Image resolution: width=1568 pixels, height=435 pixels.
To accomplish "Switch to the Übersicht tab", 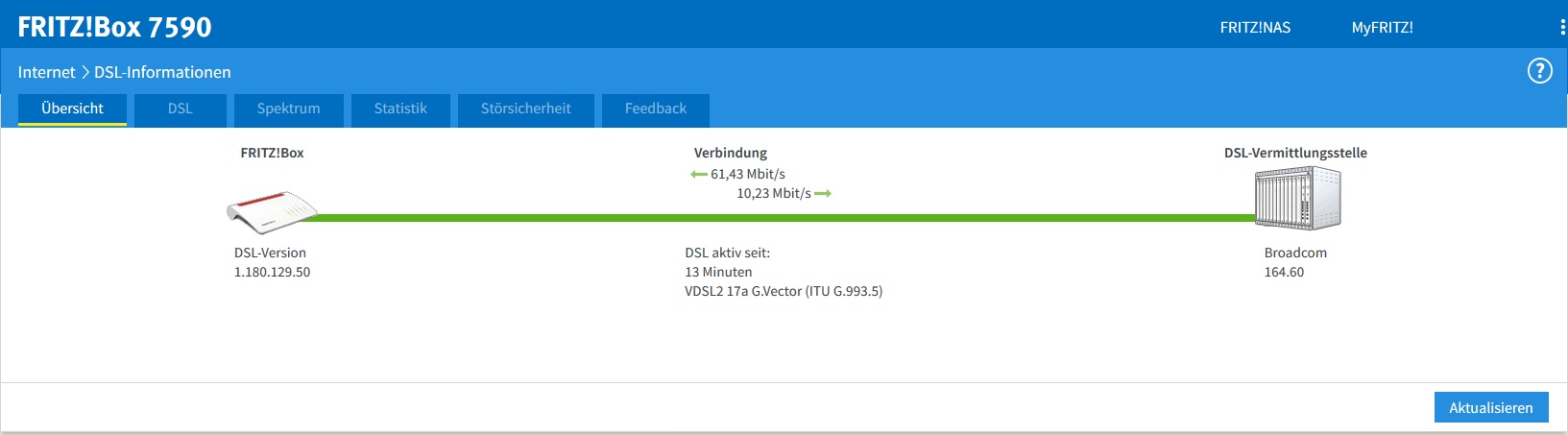I will pyautogui.click(x=72, y=109).
